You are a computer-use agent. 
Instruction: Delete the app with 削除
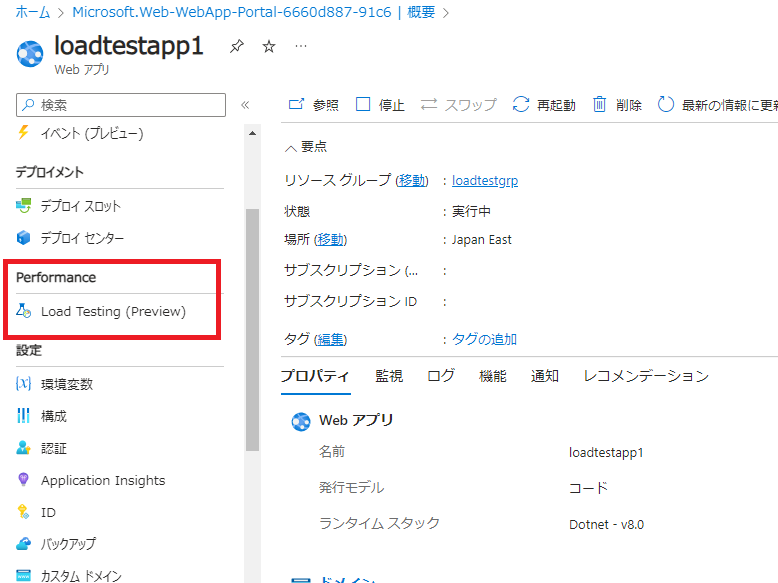click(x=617, y=105)
